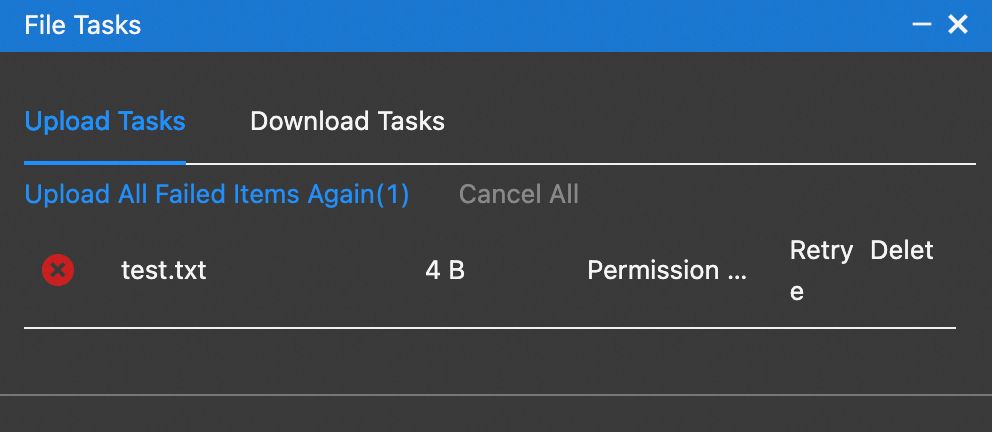
Task: Click the blue underline beneath Upload Tasks
Action: point(105,161)
